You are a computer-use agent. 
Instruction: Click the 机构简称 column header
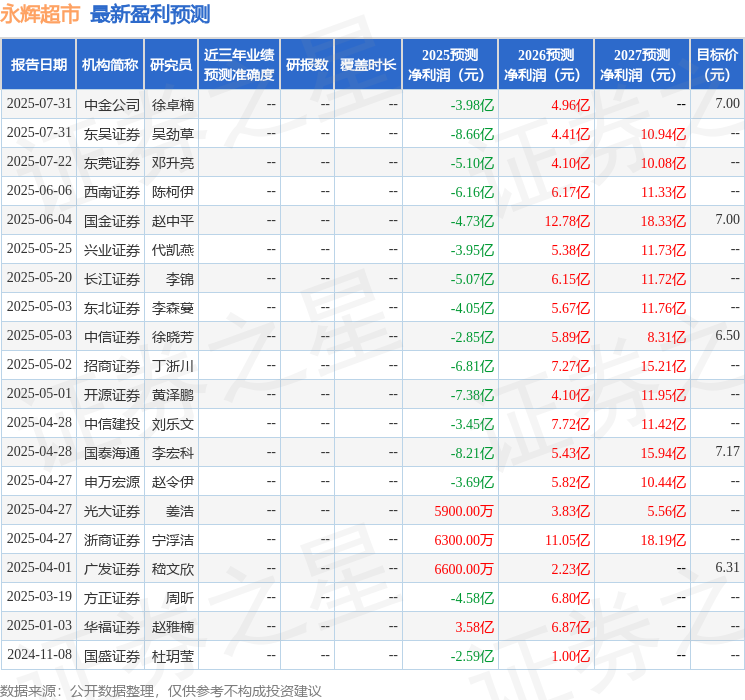[110, 64]
